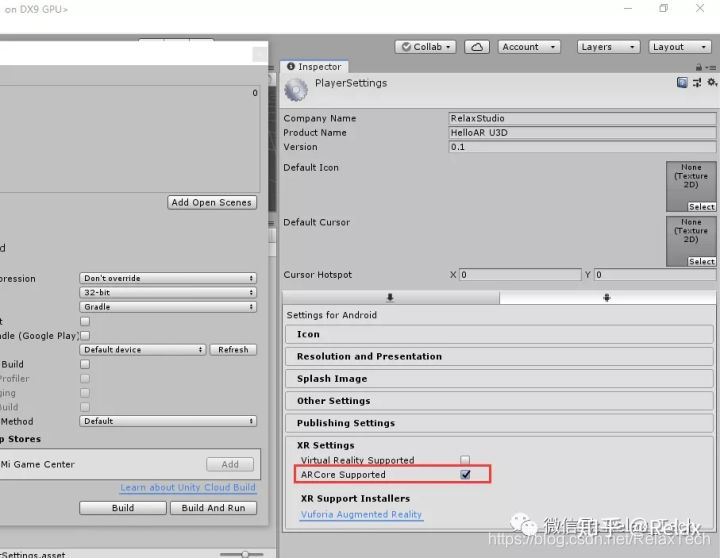Expand the Publishing Settings section
720x558 pixels.
[499, 423]
